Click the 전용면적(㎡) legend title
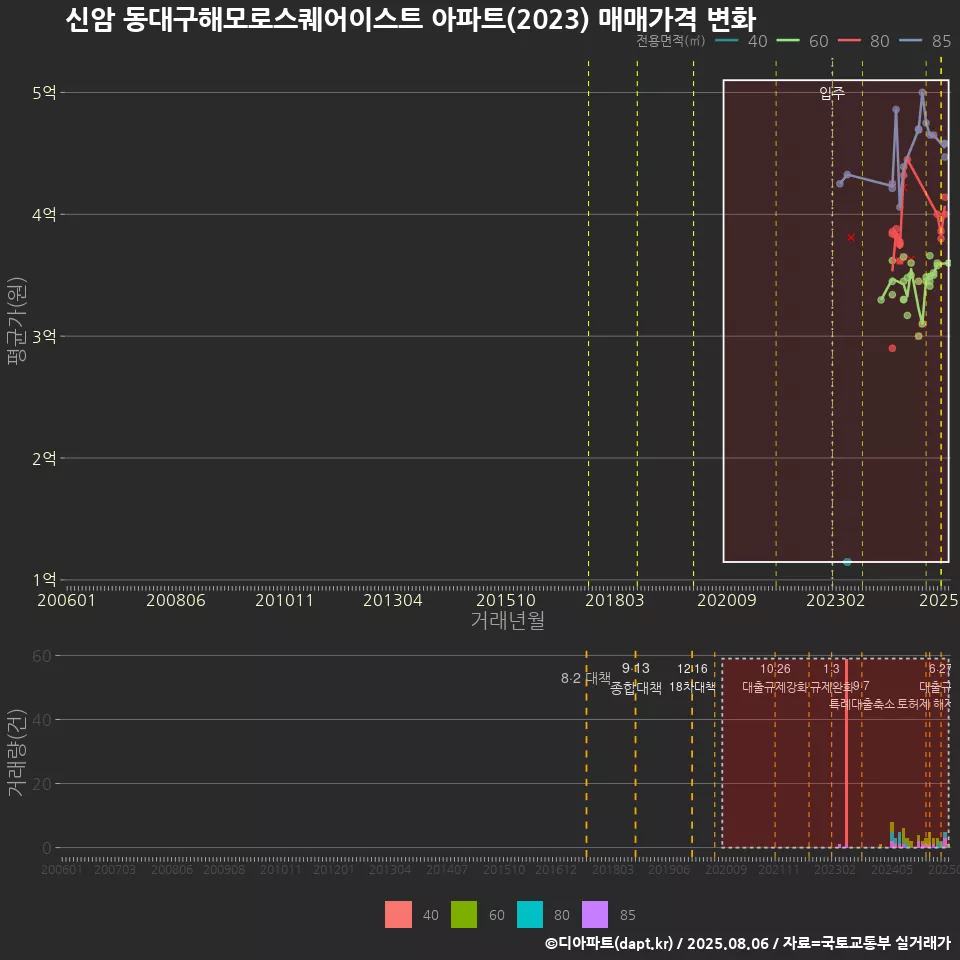 coord(670,40)
